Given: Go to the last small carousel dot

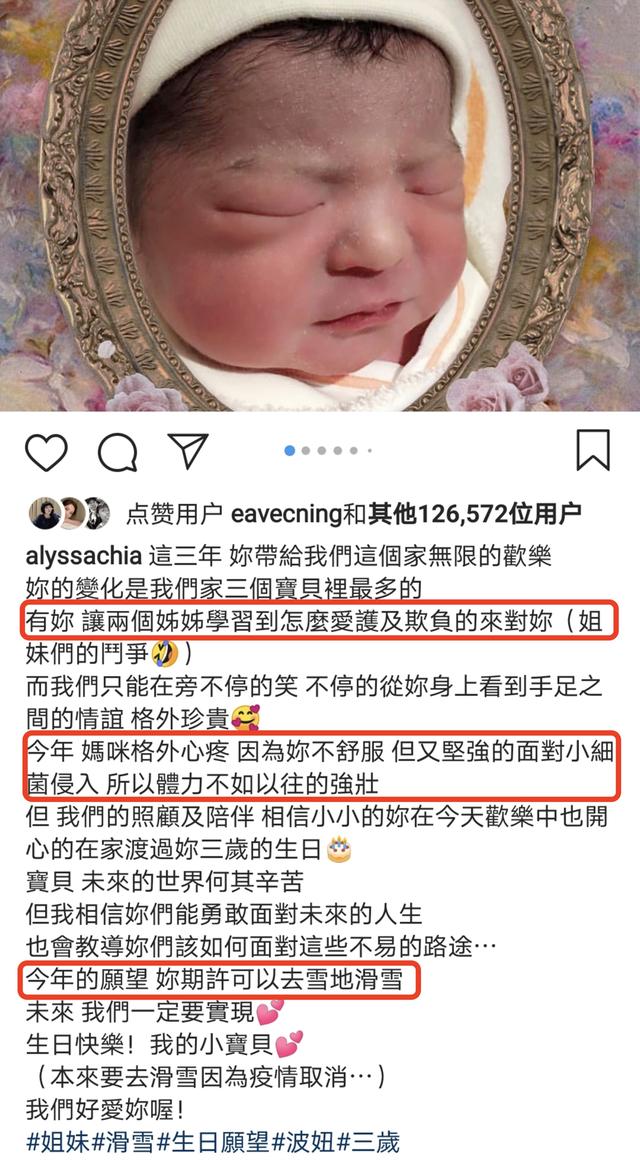Looking at the screenshot, I should [x=369, y=451].
